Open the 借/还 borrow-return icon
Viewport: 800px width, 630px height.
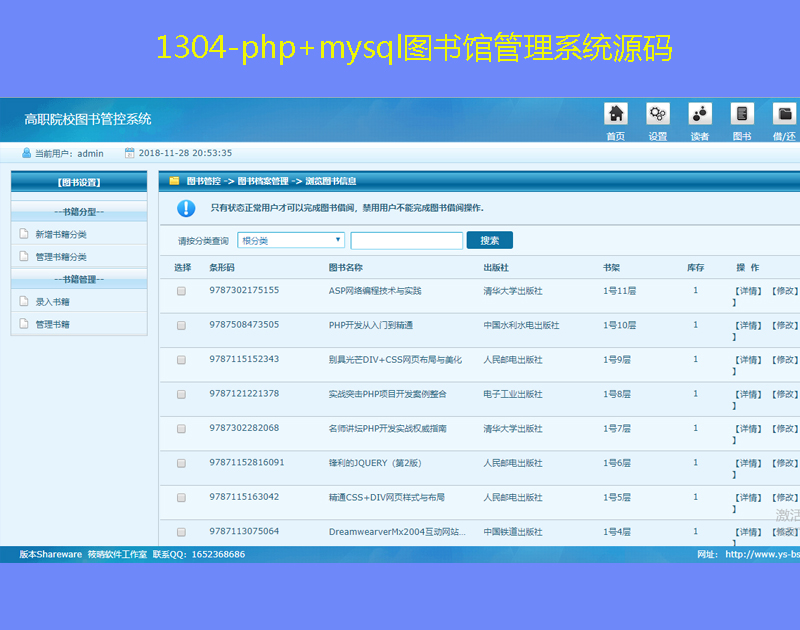coord(784,114)
